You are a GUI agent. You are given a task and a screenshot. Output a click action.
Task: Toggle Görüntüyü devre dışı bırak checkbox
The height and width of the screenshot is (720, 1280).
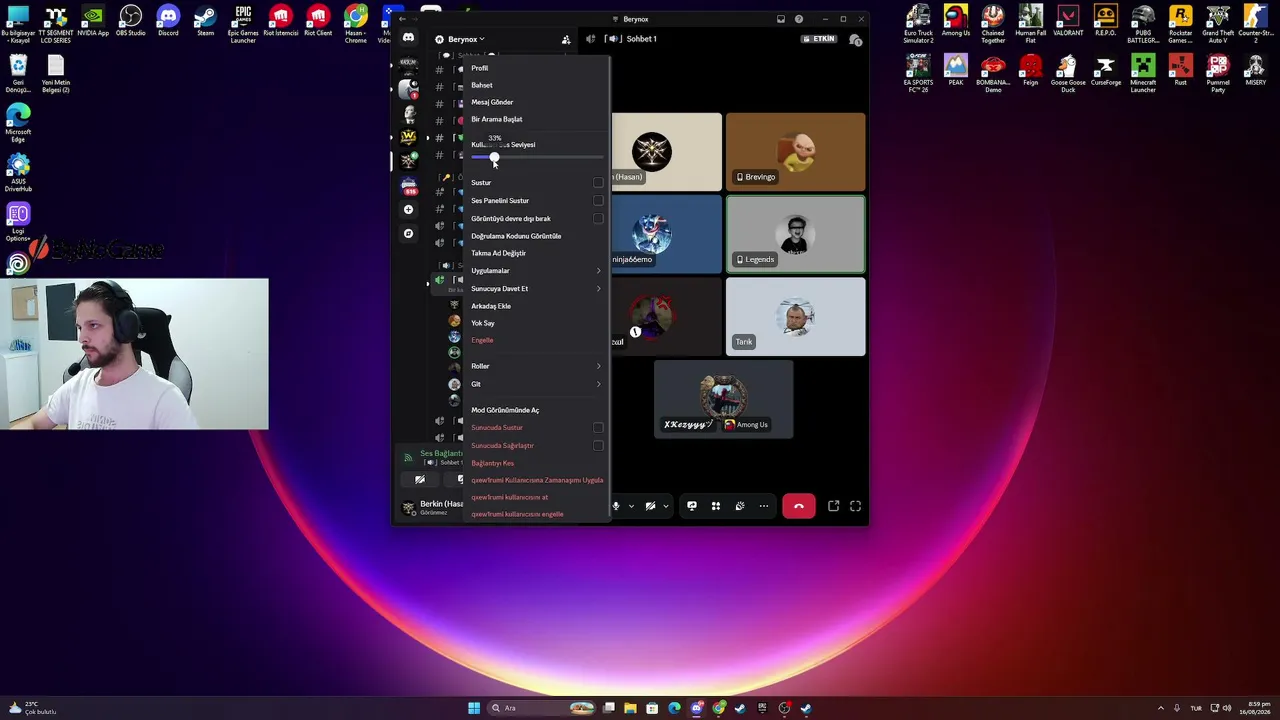pos(598,219)
